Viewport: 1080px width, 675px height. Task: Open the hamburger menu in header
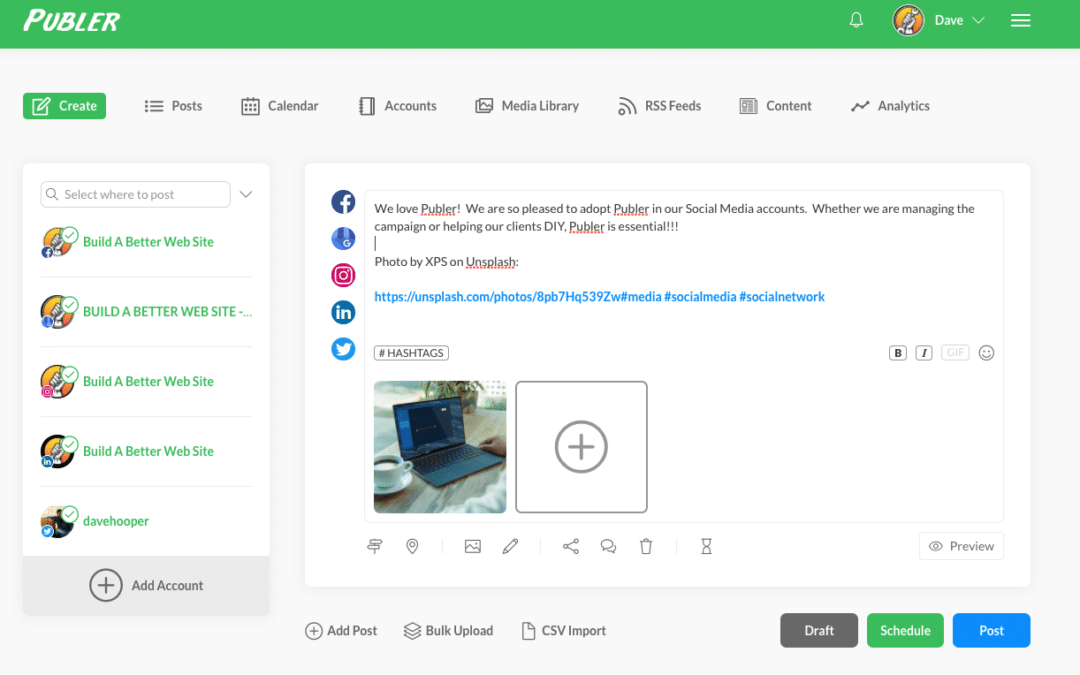pyautogui.click(x=1020, y=20)
